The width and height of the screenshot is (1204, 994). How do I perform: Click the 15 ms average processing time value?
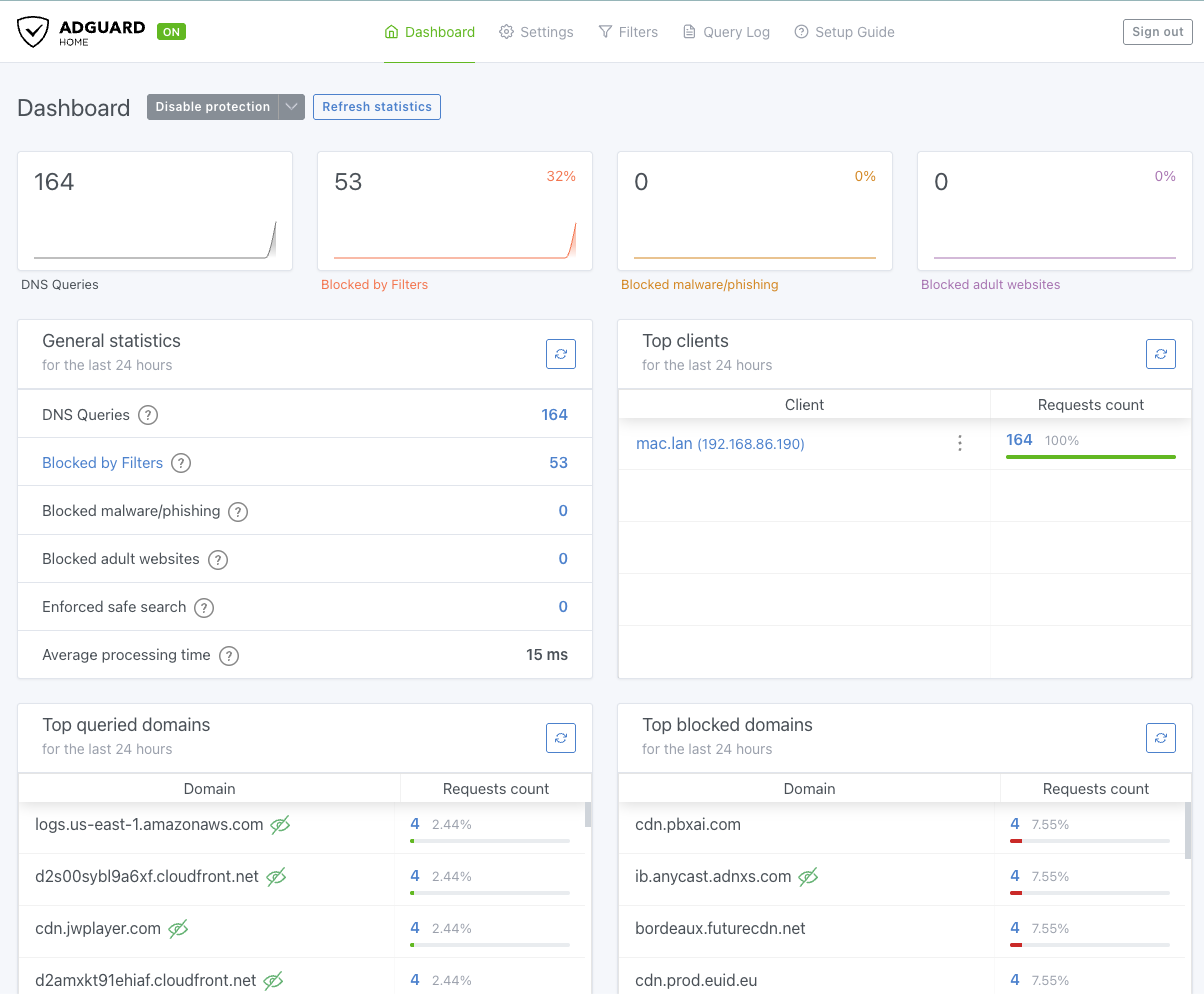pyautogui.click(x=547, y=655)
